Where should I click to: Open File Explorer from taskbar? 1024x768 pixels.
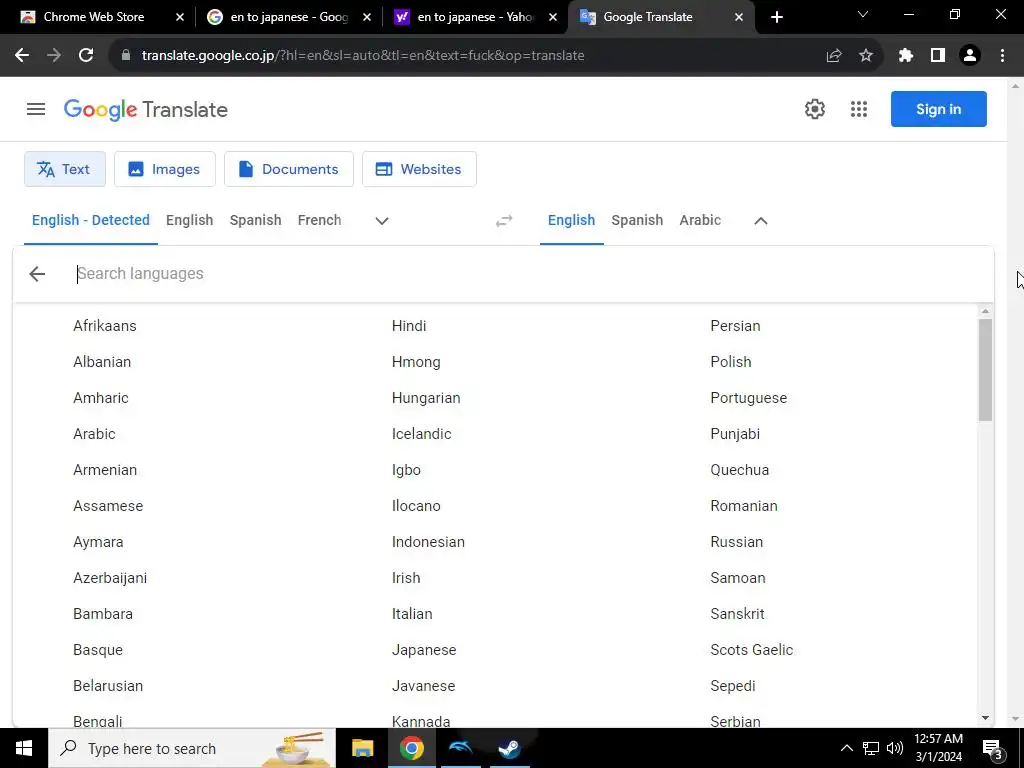[x=362, y=748]
